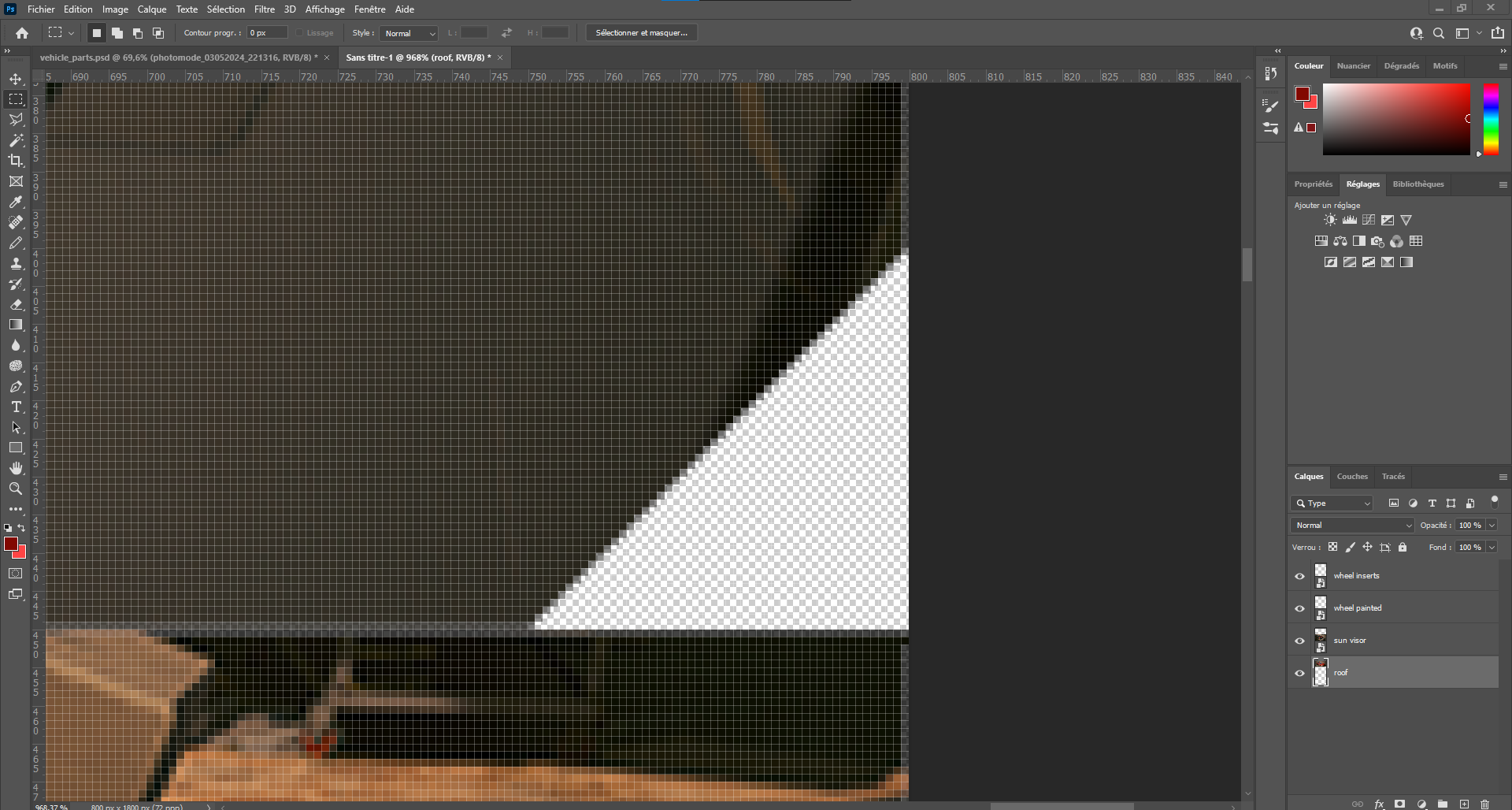Image resolution: width=1512 pixels, height=810 pixels.
Task: Switch to vehicle_parts.psd document tab
Action: pos(178,58)
